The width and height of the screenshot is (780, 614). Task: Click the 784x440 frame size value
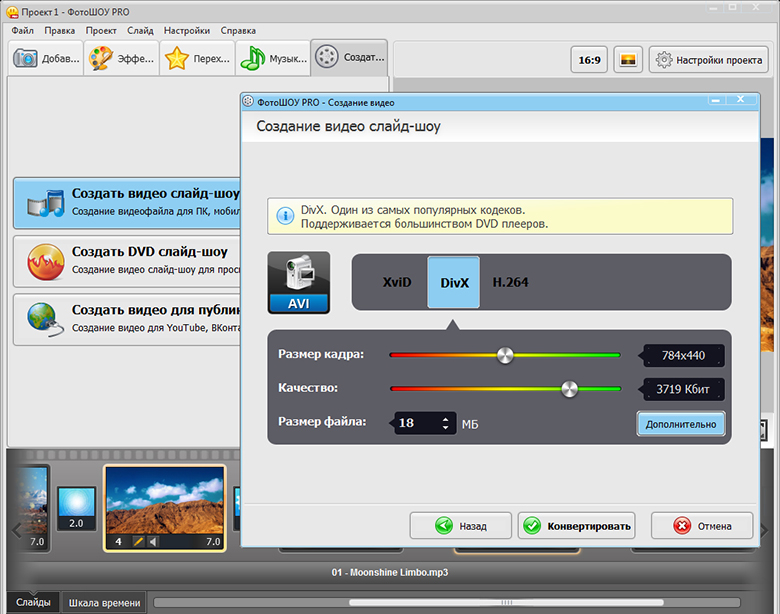click(x=683, y=355)
